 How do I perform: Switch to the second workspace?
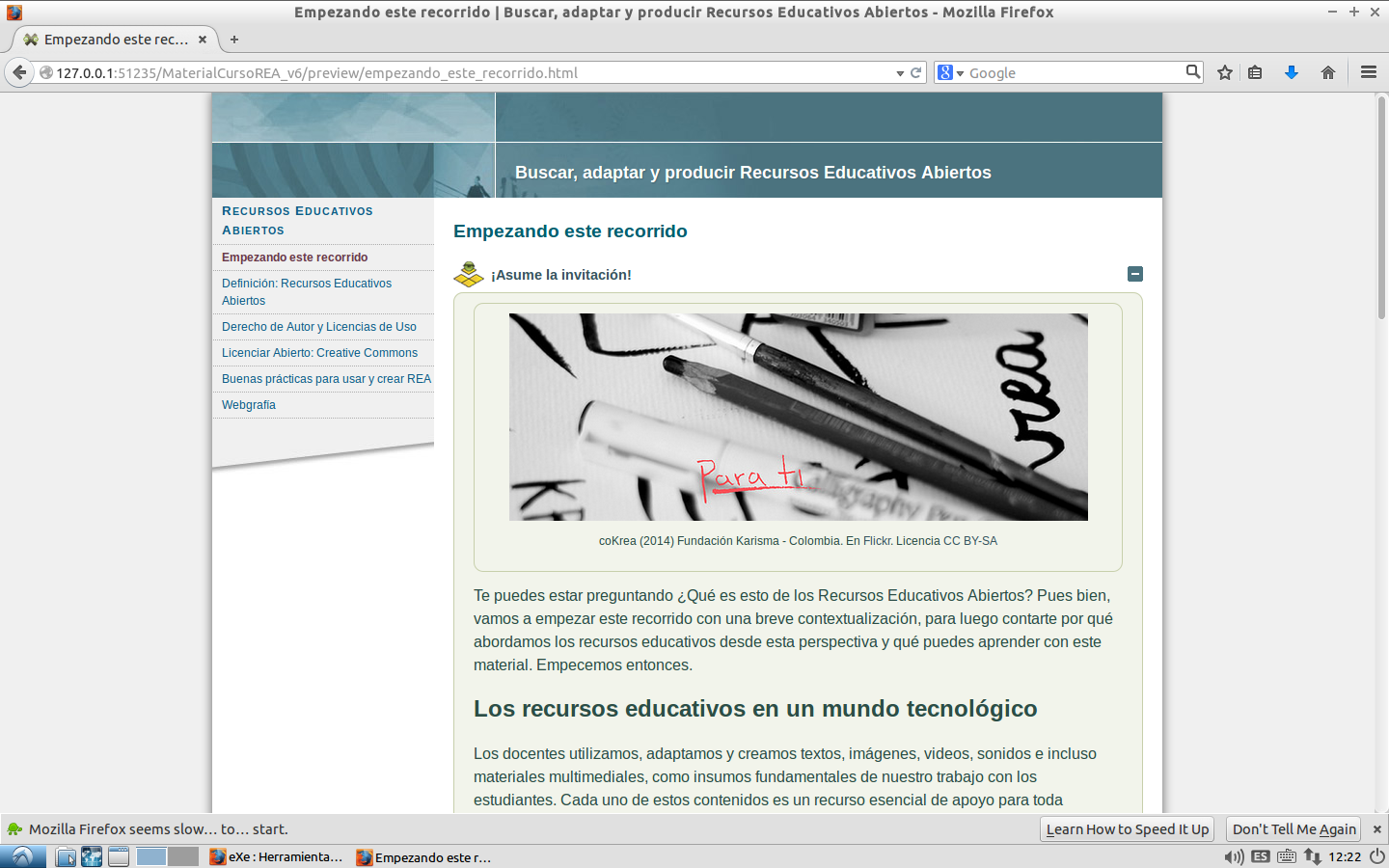tap(183, 856)
